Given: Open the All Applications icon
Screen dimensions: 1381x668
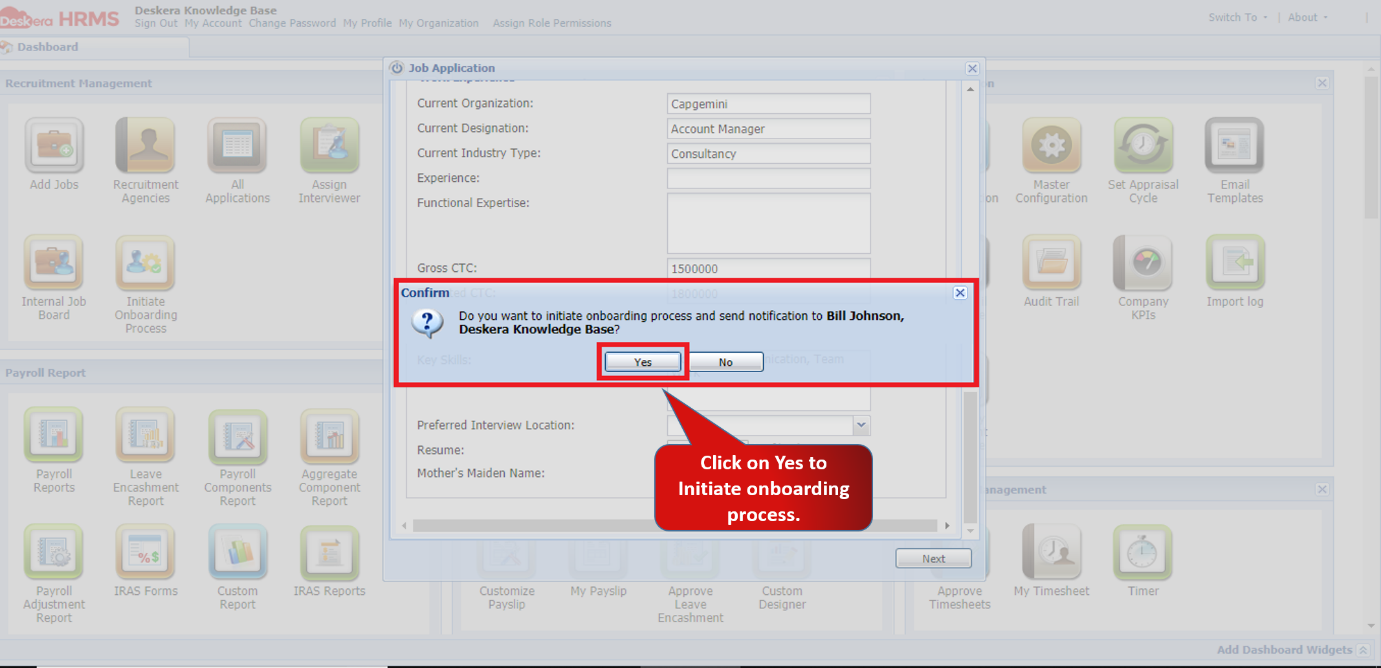Looking at the screenshot, I should (x=237, y=146).
